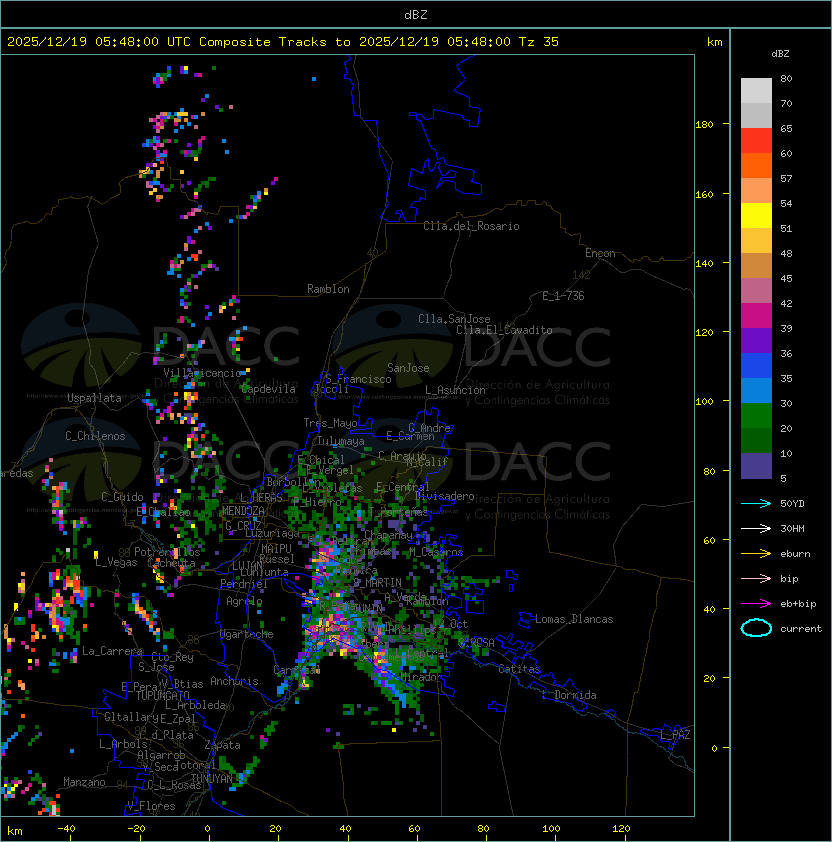Click the Clla.del_Rosario label
This screenshot has width=832, height=842.
471,226
